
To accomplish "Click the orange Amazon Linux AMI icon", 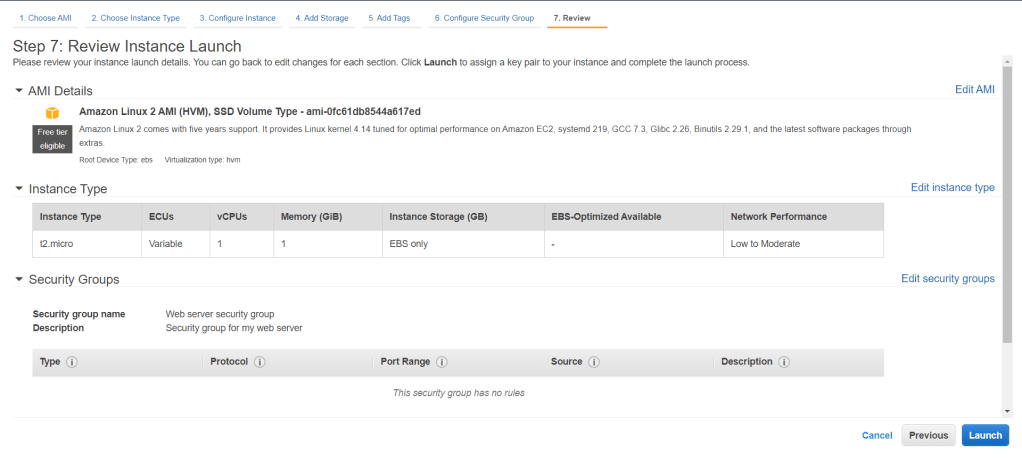I will (52, 113).
